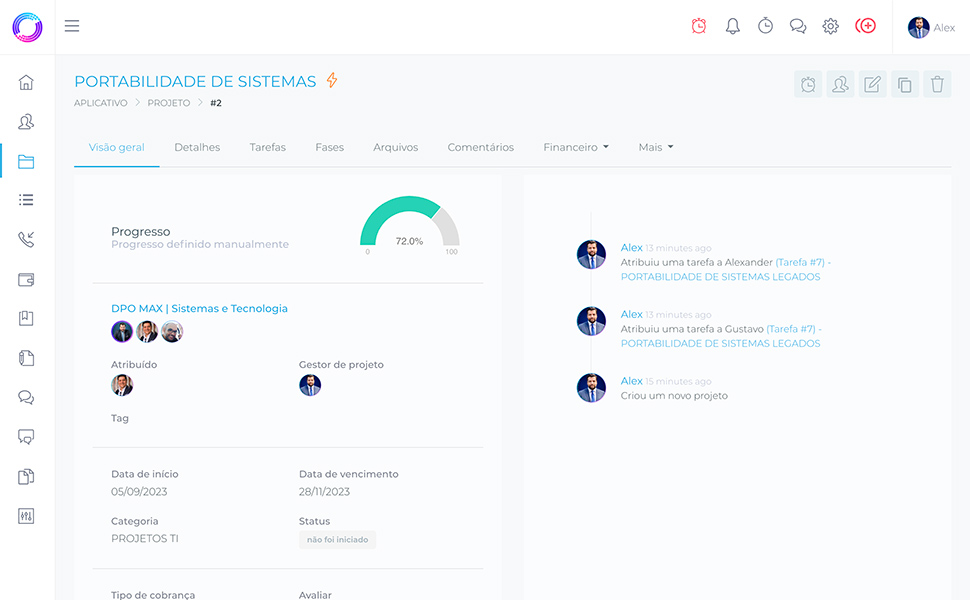
Task: Click third team member avatar under DPO MAX
Action: (x=172, y=332)
